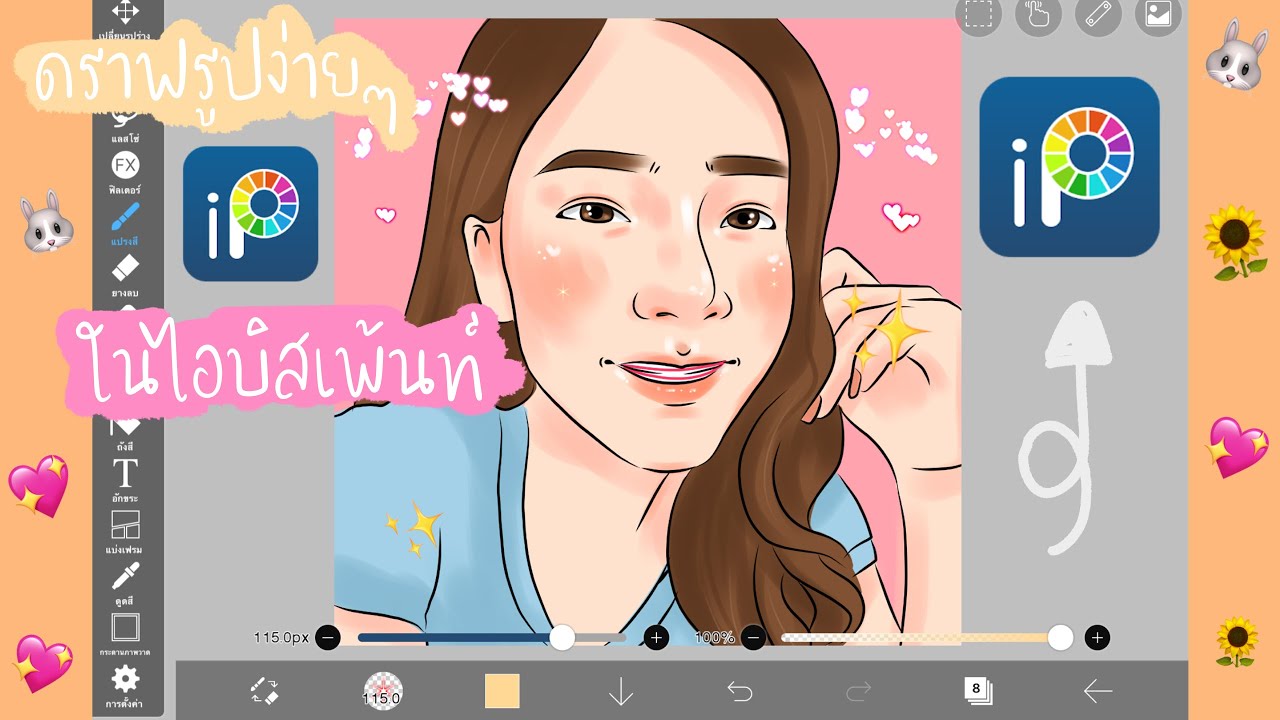The width and height of the screenshot is (1280, 720).
Task: Open the FX Filter tool
Action: [x=125, y=165]
